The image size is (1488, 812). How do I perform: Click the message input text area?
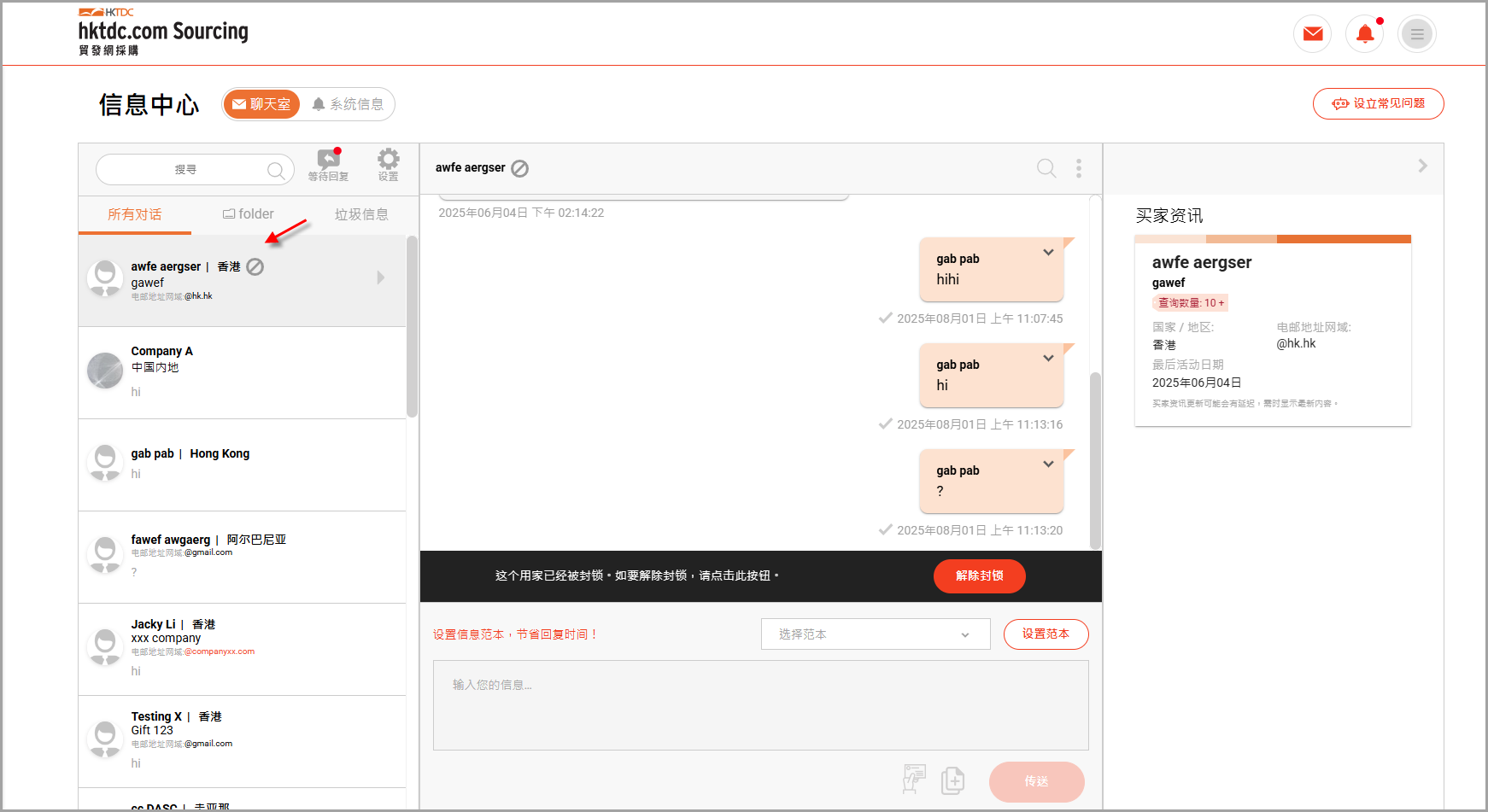click(761, 705)
